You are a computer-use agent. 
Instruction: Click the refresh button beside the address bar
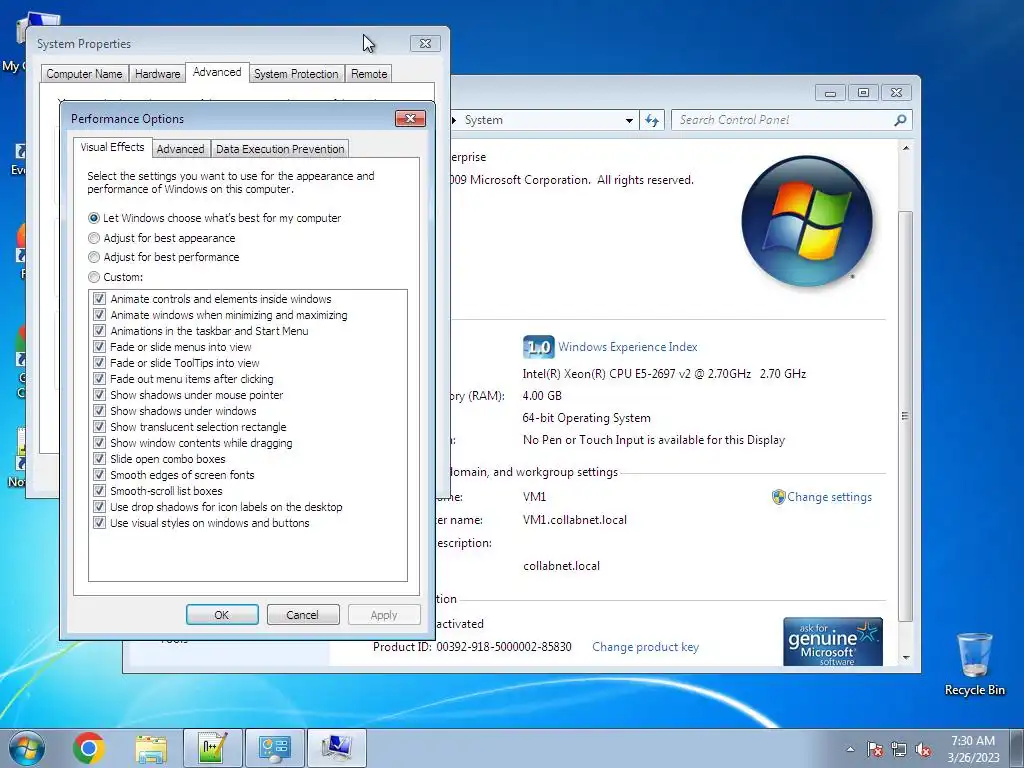(x=652, y=120)
